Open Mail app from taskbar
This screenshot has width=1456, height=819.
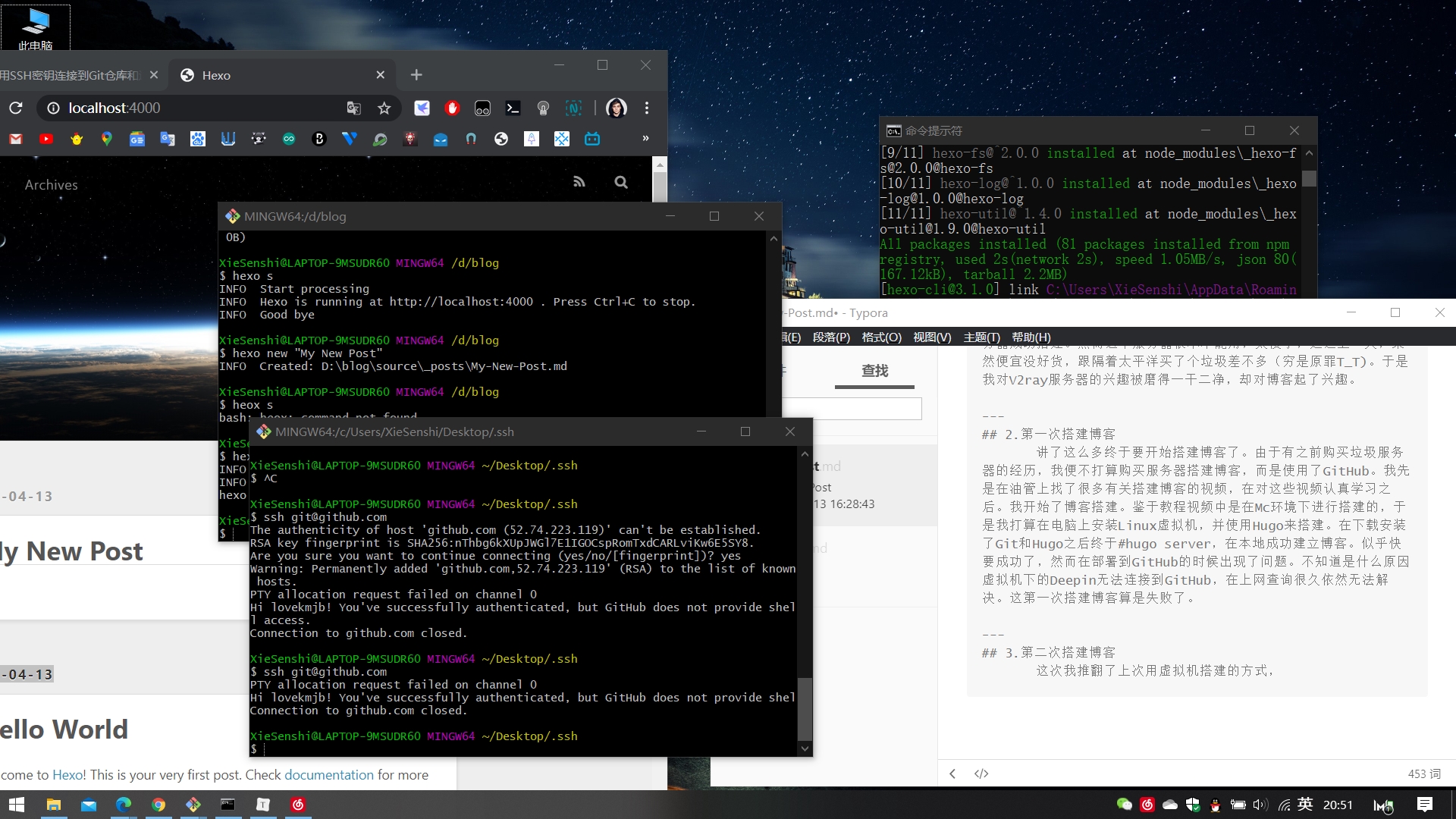point(89,805)
